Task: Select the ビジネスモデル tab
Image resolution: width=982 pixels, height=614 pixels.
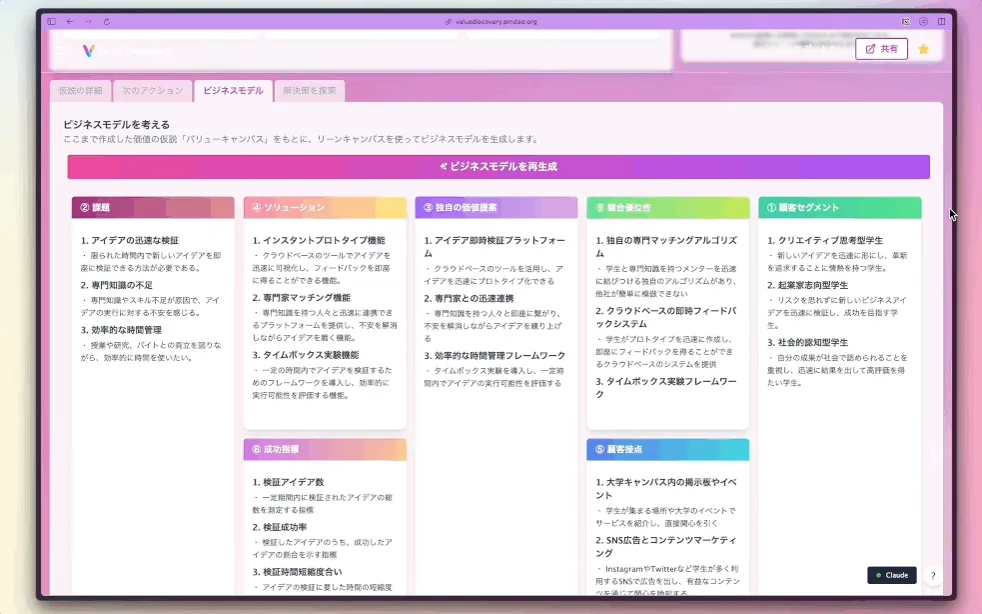Action: 233,91
